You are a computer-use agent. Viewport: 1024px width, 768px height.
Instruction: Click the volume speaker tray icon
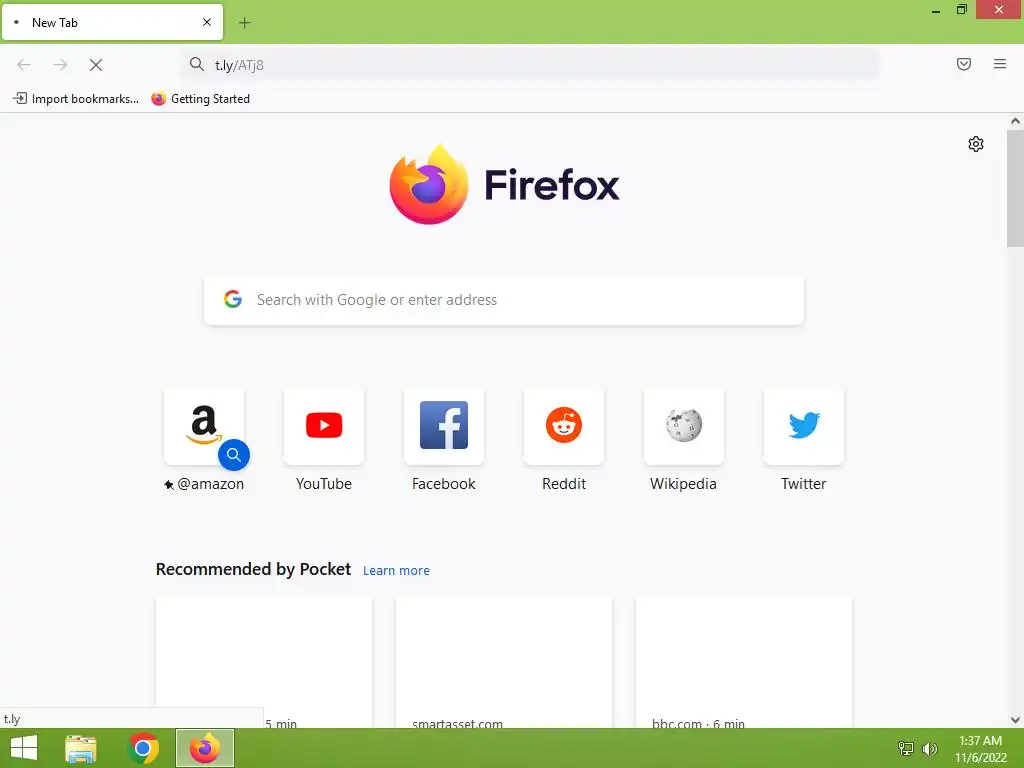(930, 748)
